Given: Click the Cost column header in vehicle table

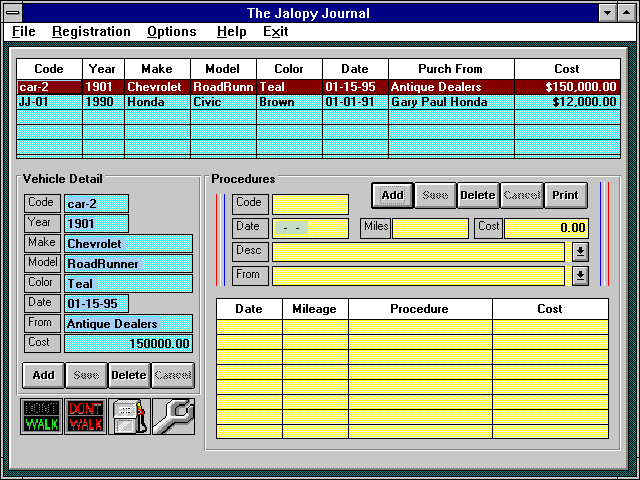Looking at the screenshot, I should pos(566,69).
